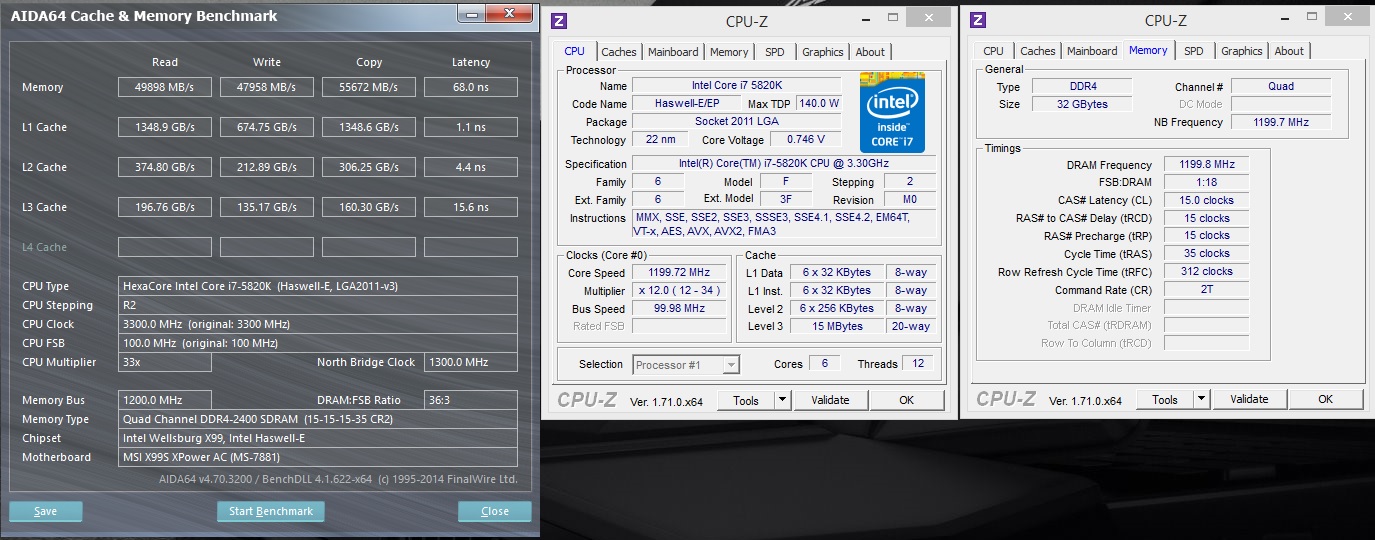Click Validate button in CPU-Z Memory window
Viewport: 1375px width, 540px height.
[x=1249, y=399]
